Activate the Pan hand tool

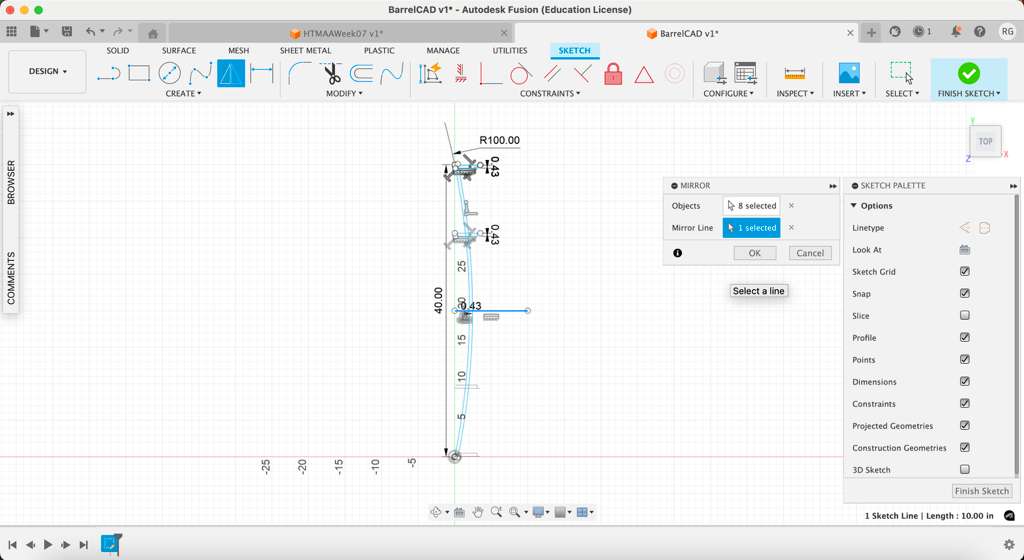478,512
